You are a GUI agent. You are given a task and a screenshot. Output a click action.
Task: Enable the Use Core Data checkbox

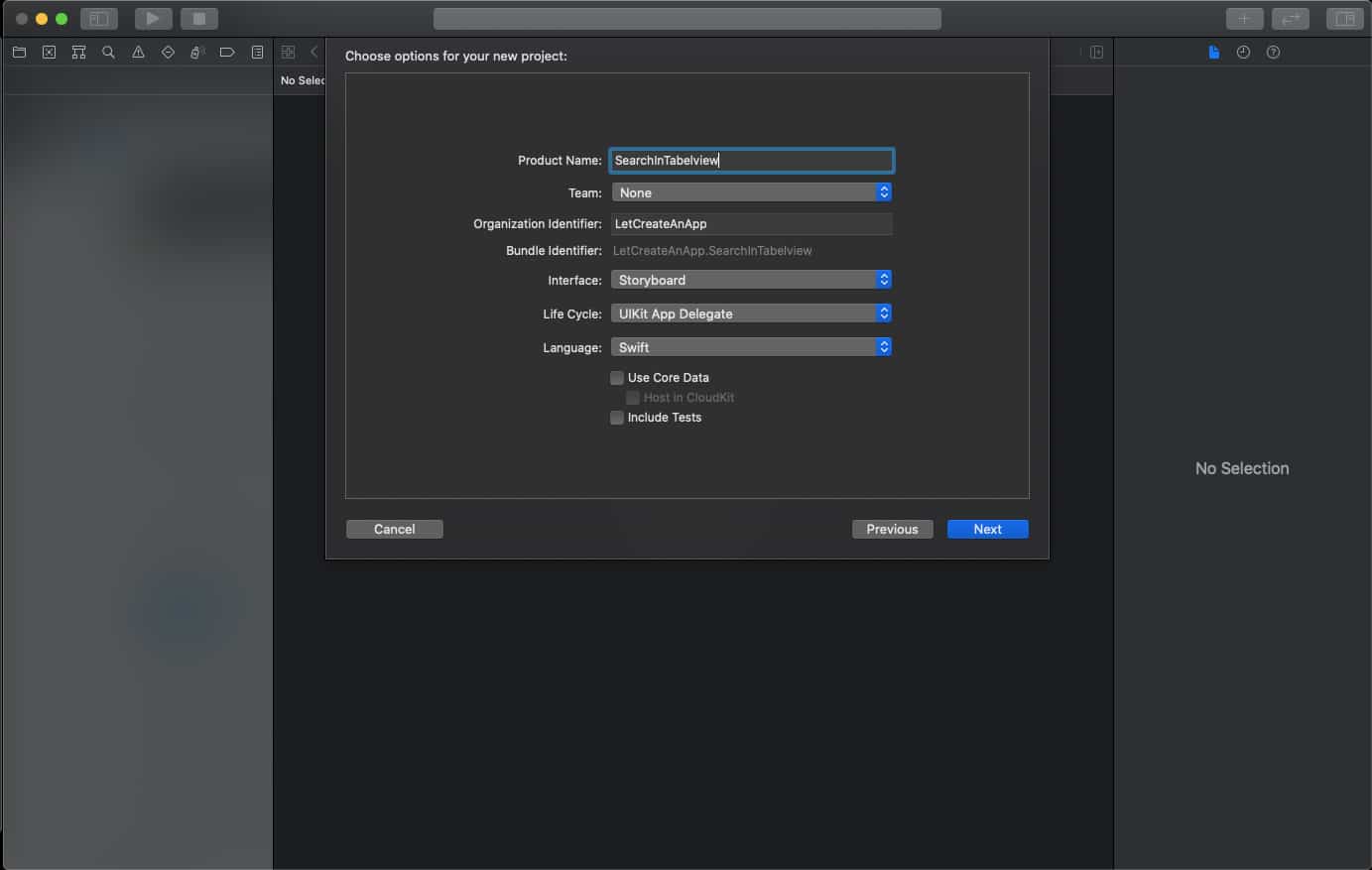pyautogui.click(x=617, y=378)
